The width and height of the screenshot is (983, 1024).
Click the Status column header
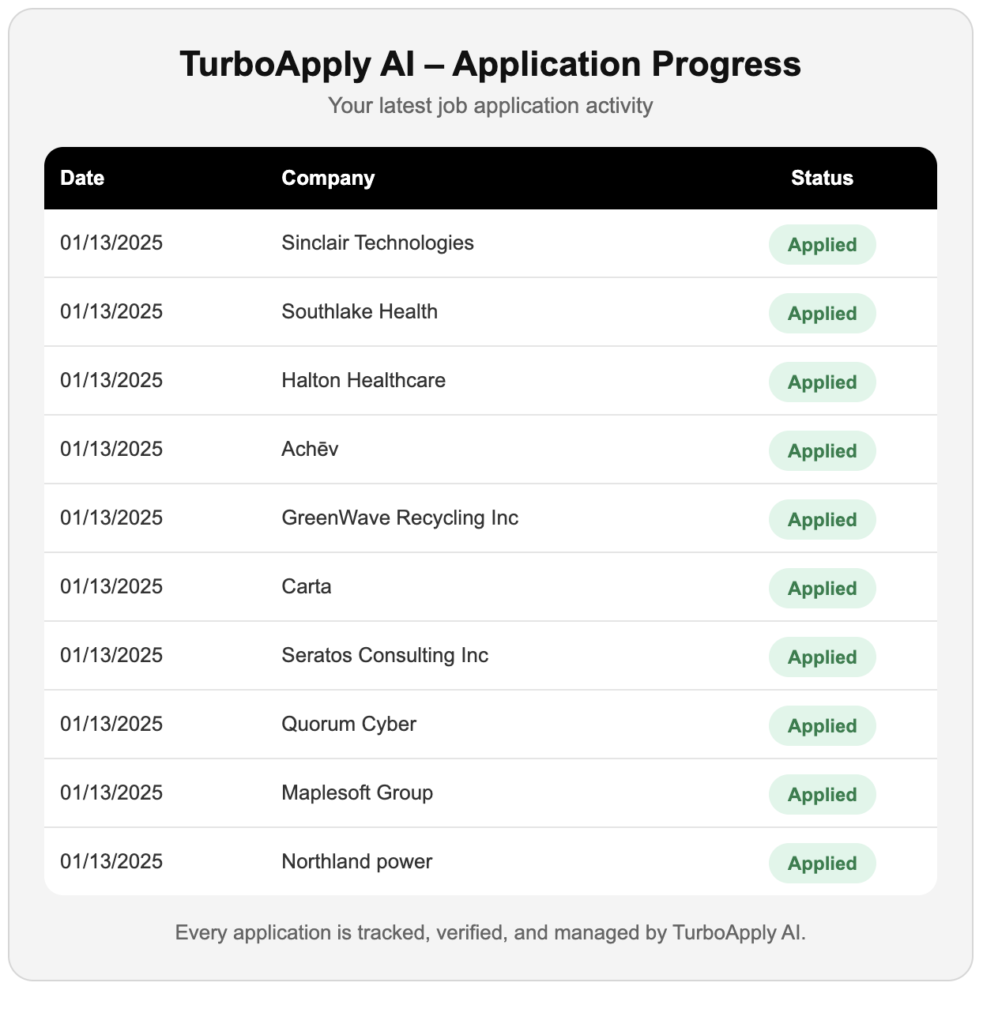pyautogui.click(x=821, y=178)
